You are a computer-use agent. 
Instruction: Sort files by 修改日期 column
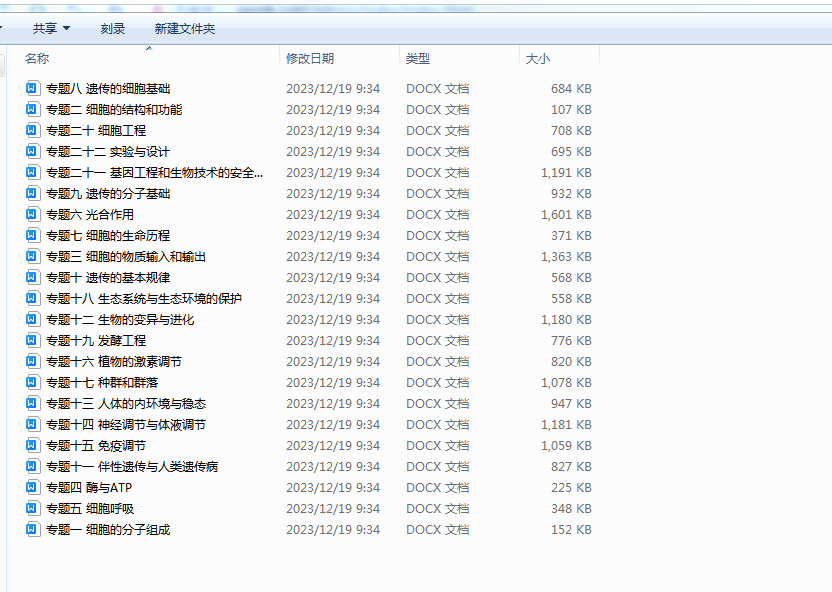tap(310, 59)
